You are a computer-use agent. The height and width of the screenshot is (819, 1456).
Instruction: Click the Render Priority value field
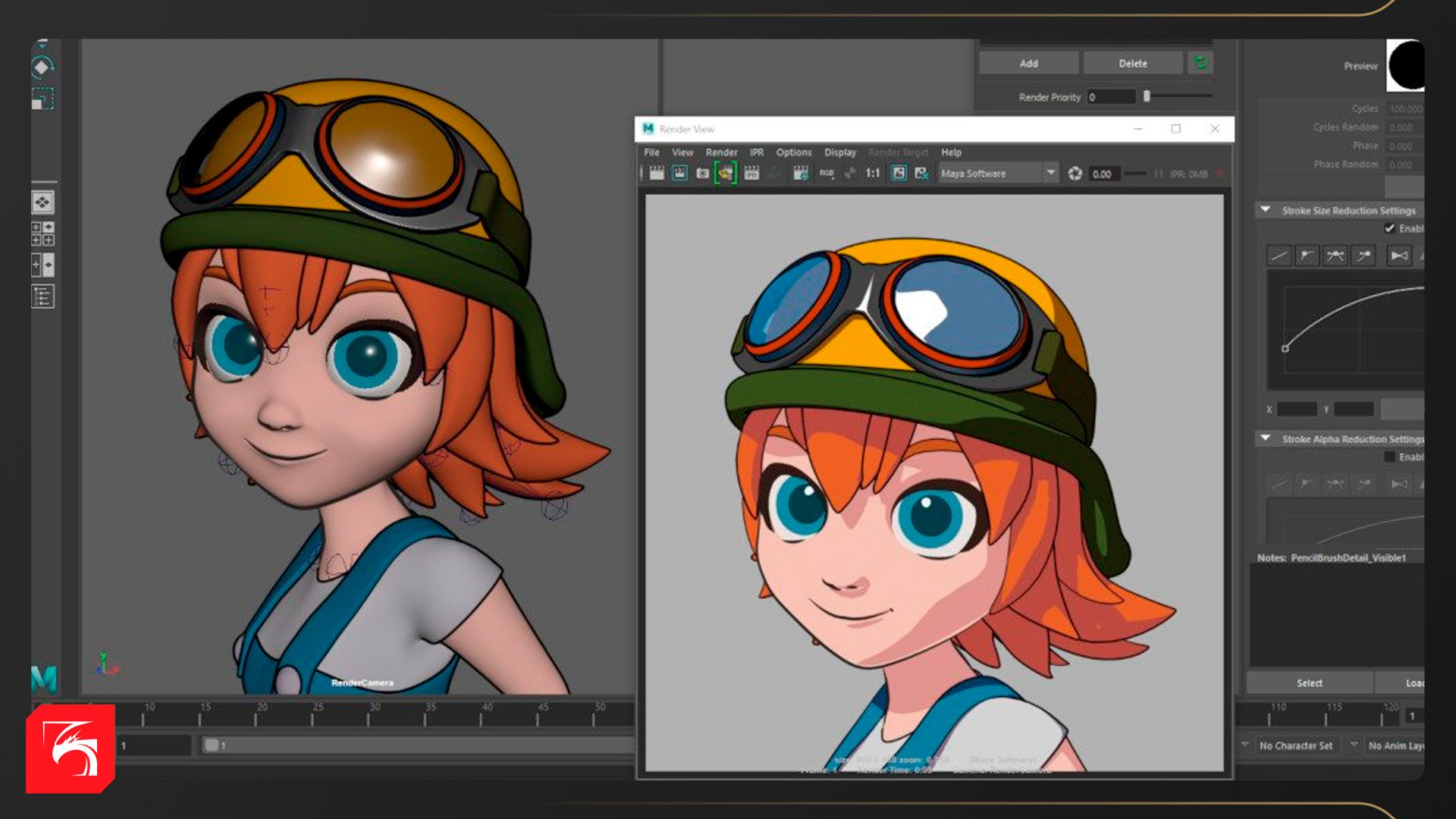click(x=1111, y=96)
